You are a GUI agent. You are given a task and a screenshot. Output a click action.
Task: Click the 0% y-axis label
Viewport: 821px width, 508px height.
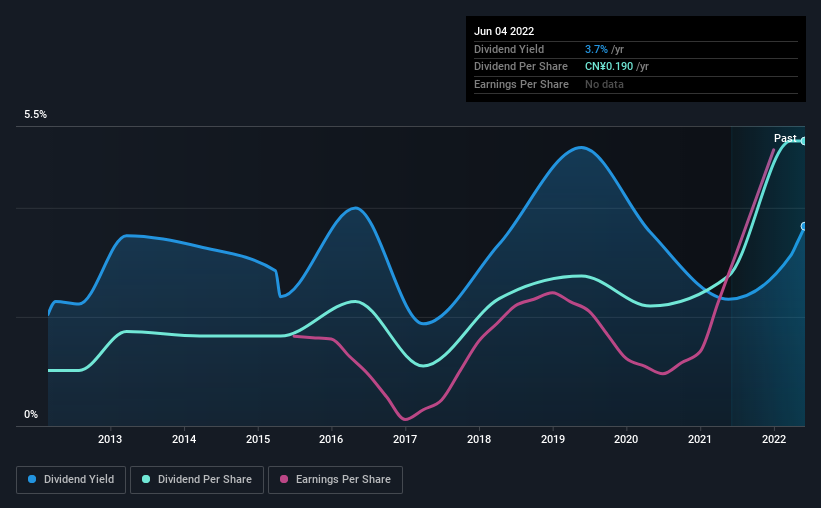pos(31,414)
